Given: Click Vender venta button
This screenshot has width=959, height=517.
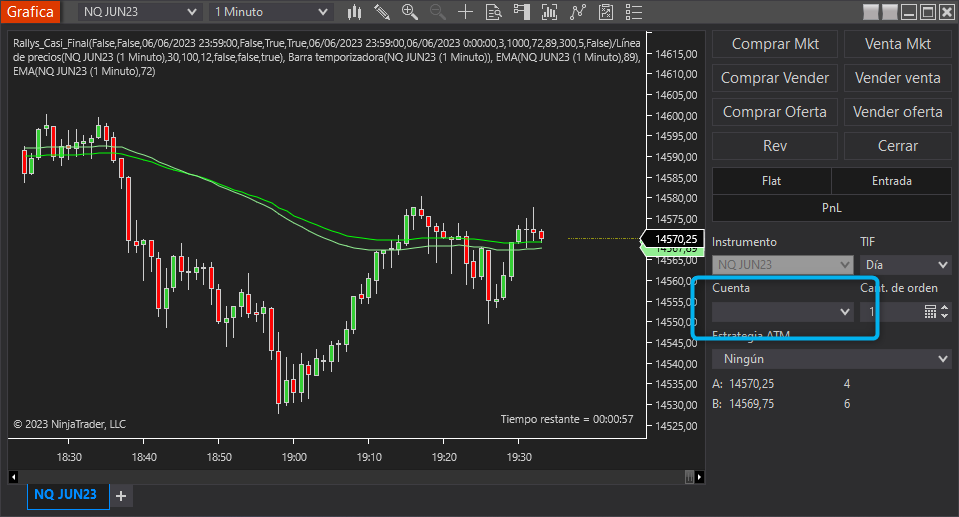Looking at the screenshot, I should coord(897,78).
